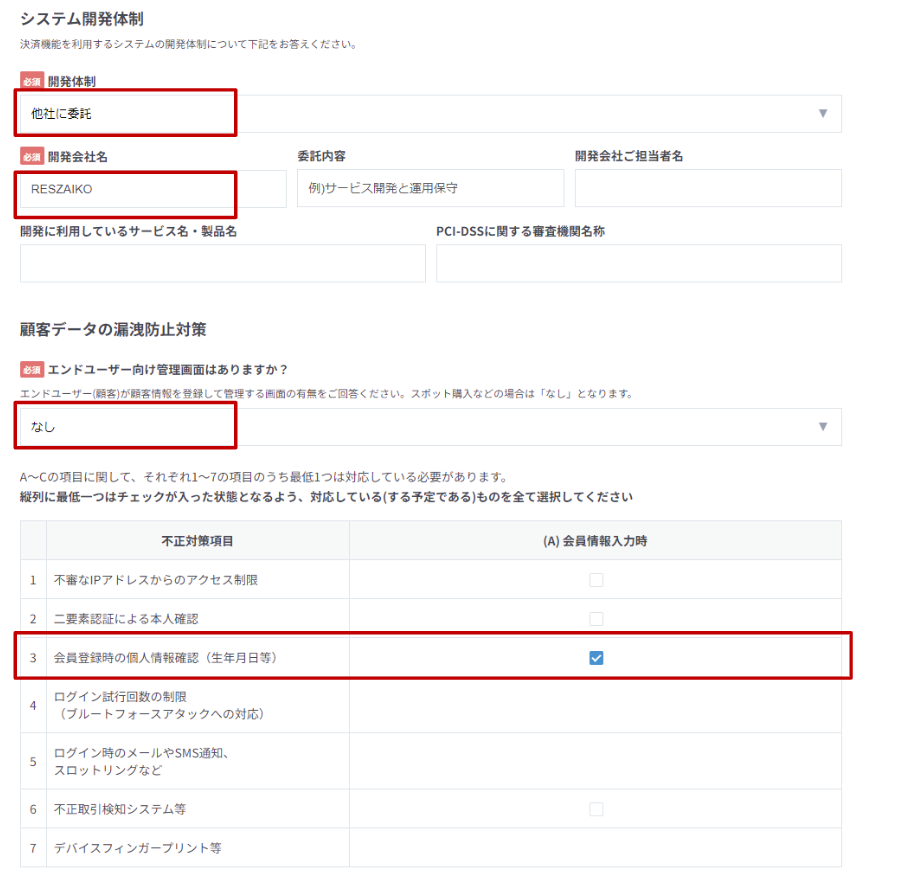The image size is (916, 885).
Task: Select the 開発会社ご担当者名 text box
Action: [x=707, y=188]
